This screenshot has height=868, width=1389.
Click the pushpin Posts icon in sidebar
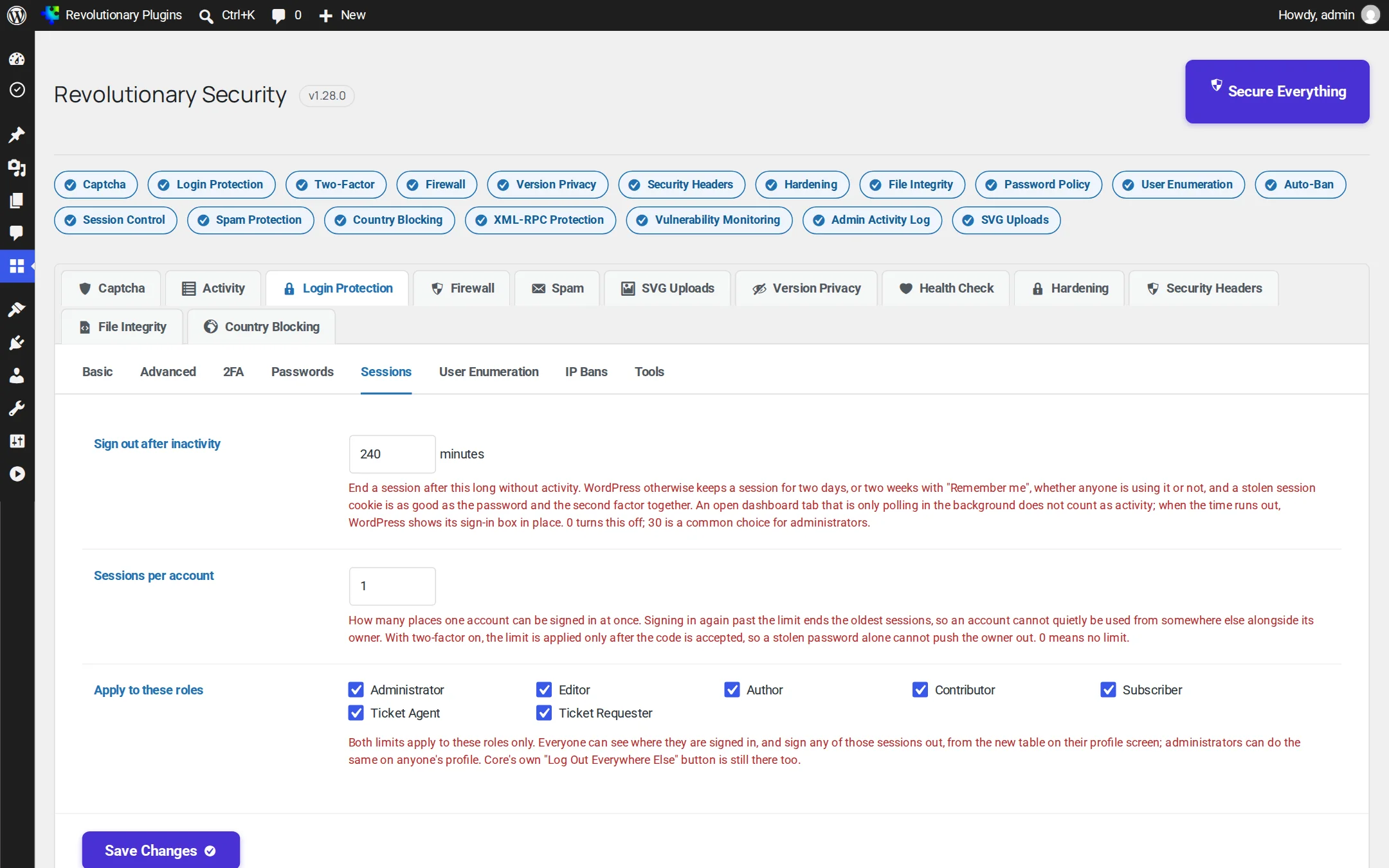coord(17,134)
